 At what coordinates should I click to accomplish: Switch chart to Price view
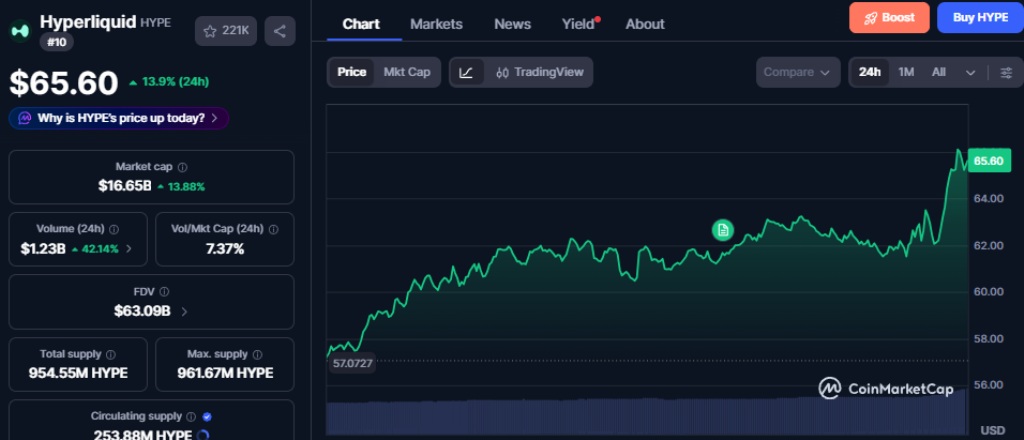[x=351, y=72]
